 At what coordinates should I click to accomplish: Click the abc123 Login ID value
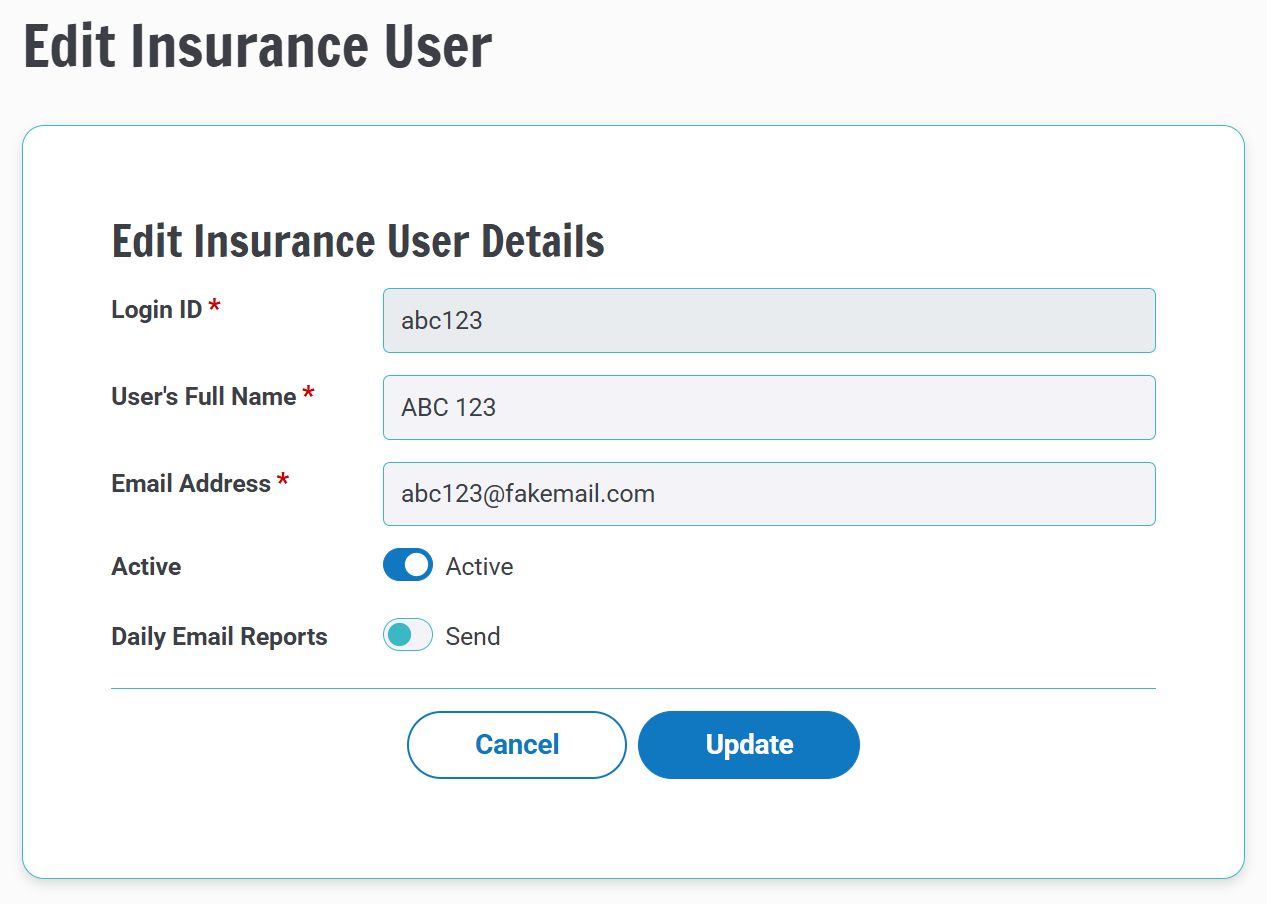441,320
